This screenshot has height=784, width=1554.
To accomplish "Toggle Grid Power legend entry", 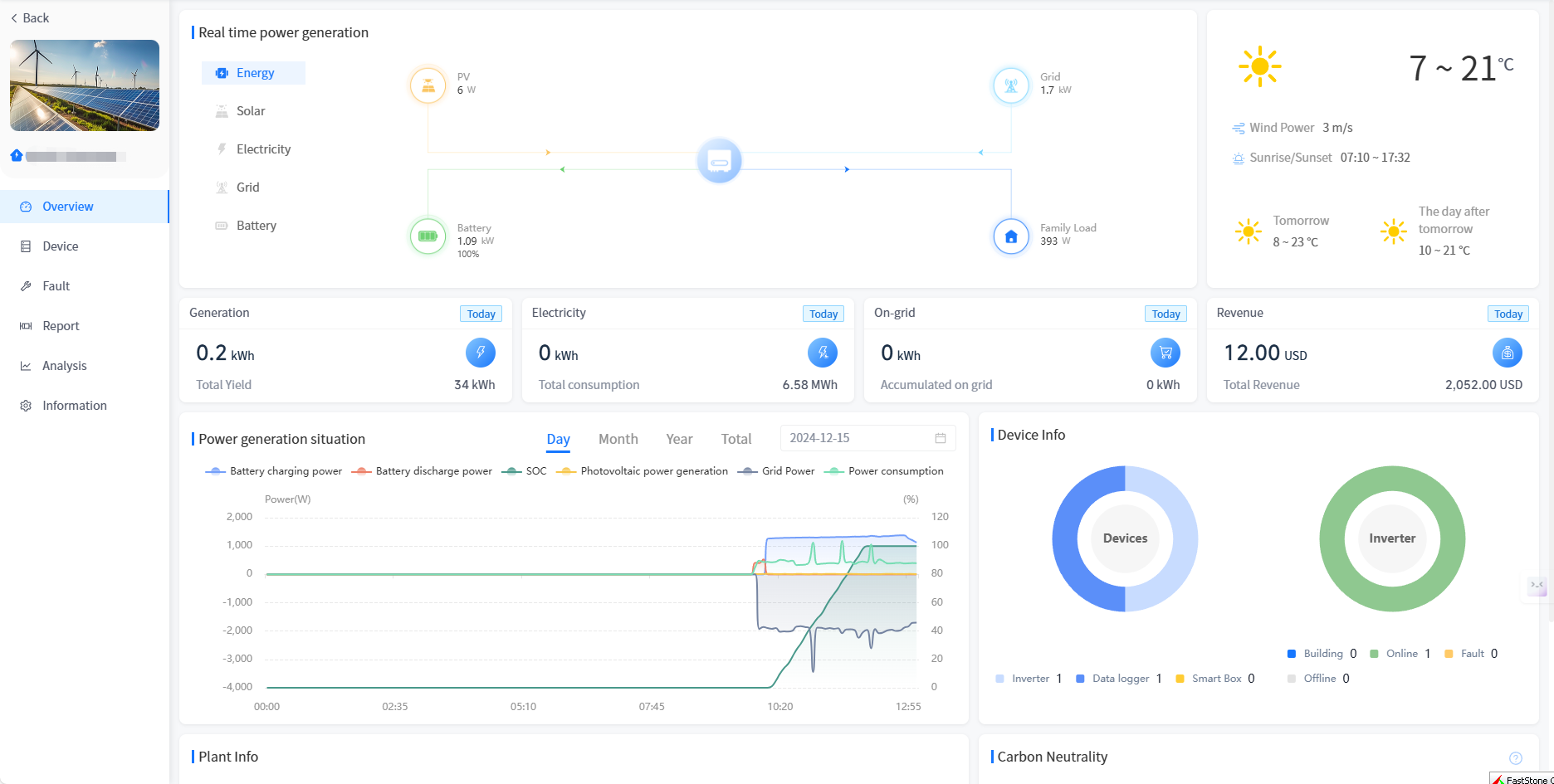I will (x=776, y=471).
